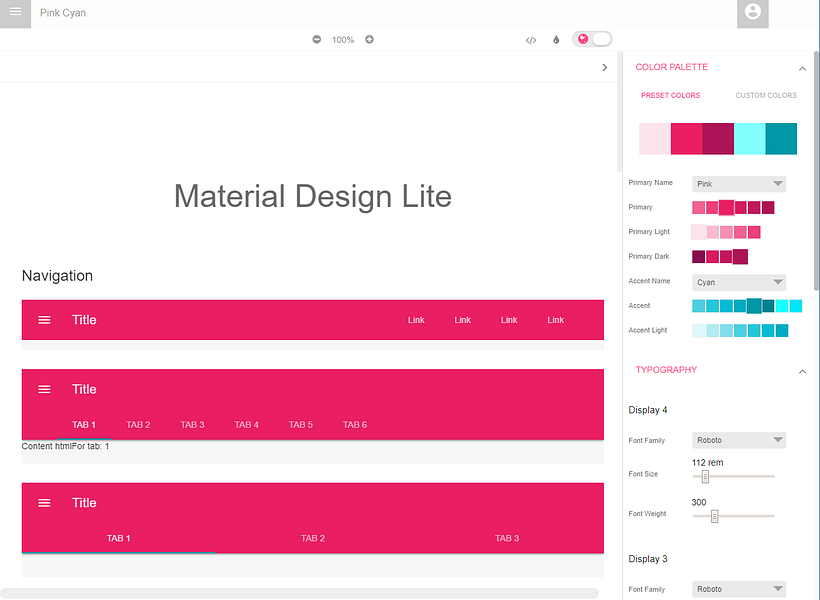Open Display 4 Font Family dropdown

[x=739, y=440]
